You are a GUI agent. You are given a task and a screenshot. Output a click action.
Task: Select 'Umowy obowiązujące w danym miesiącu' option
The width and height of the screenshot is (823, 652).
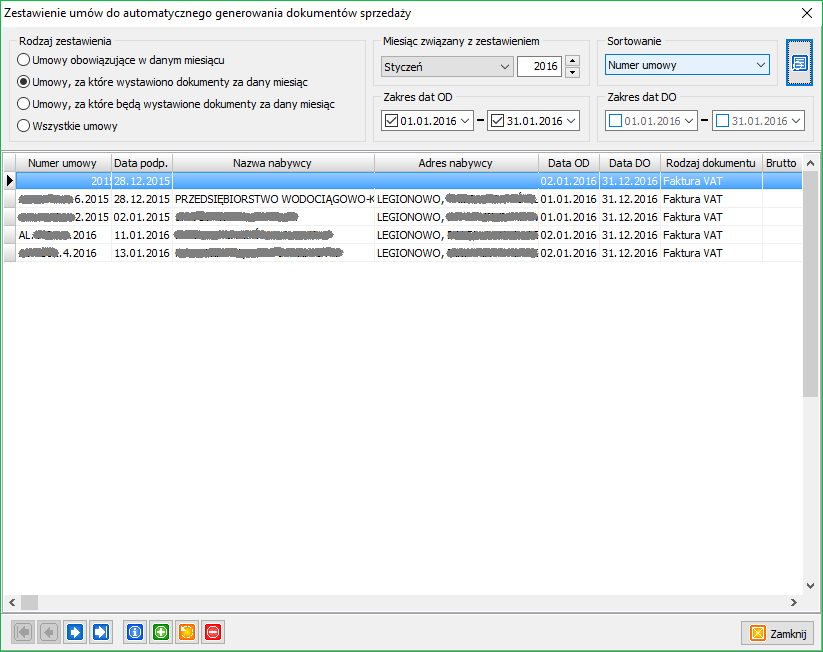(x=24, y=60)
